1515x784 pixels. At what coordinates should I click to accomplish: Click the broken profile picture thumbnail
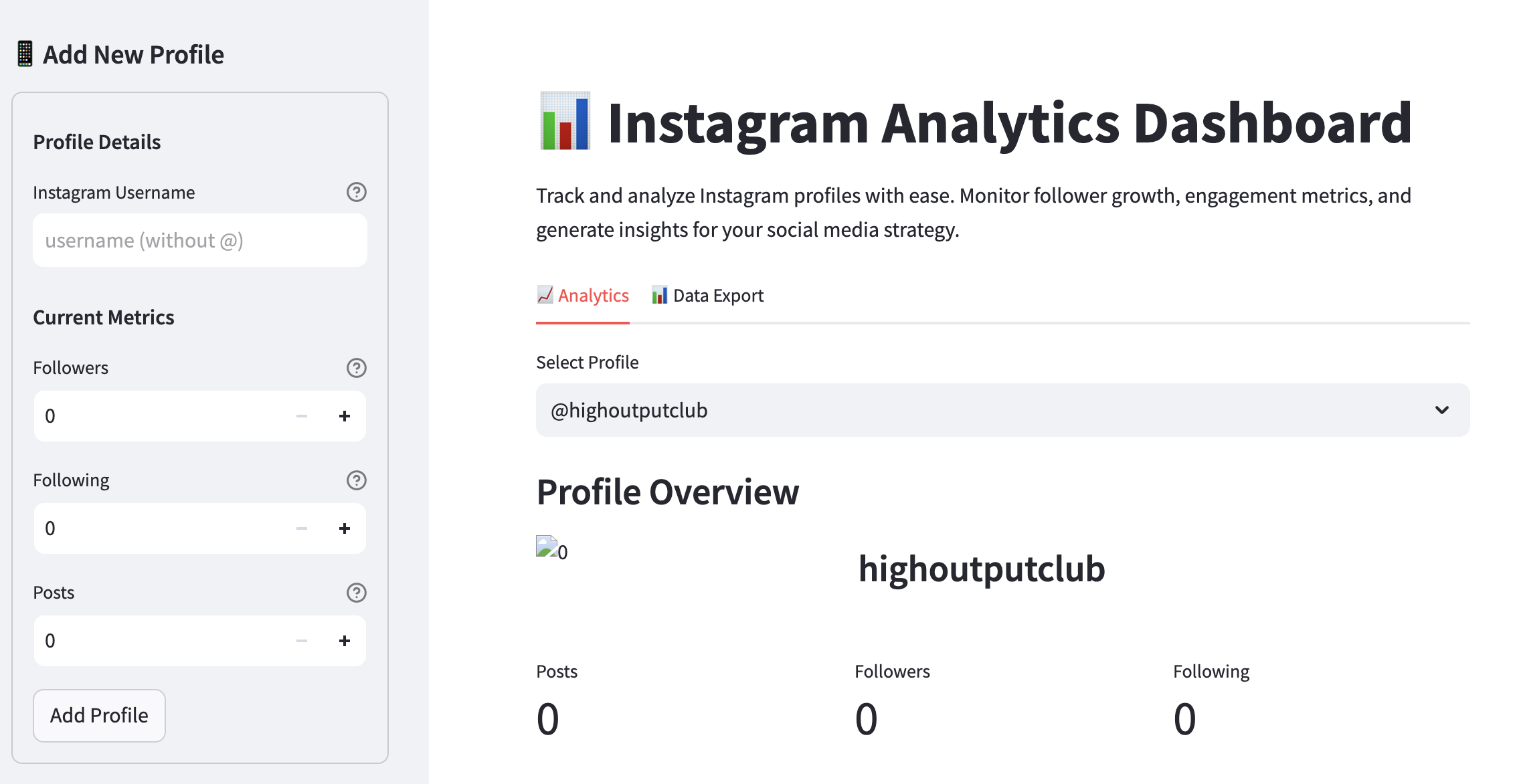(547, 547)
